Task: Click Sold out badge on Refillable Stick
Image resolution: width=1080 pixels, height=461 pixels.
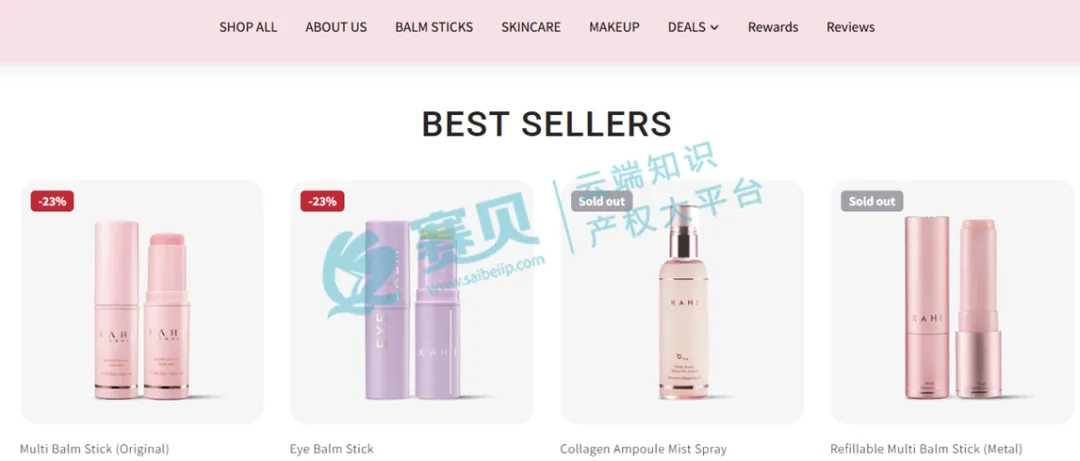Action: click(872, 201)
